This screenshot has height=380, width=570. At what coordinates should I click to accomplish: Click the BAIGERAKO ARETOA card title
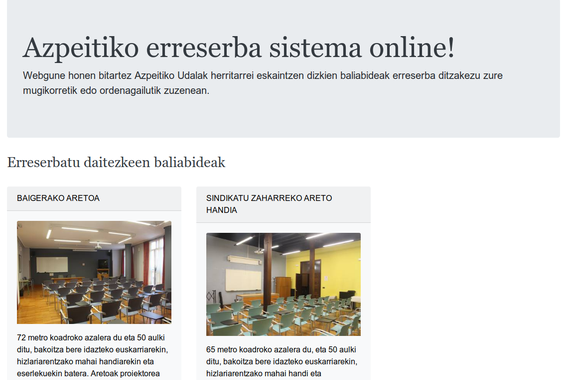click(x=58, y=198)
